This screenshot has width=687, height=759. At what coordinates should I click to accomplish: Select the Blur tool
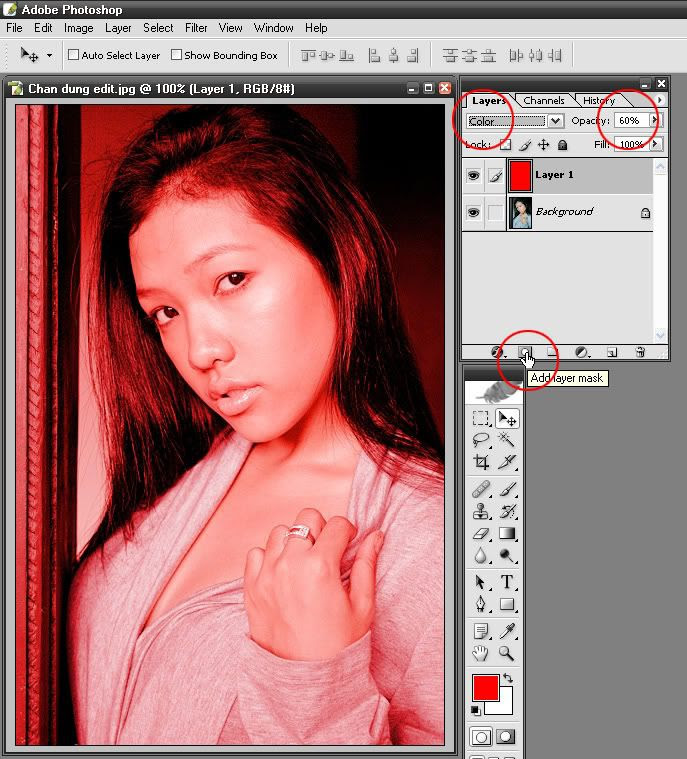pyautogui.click(x=480, y=555)
